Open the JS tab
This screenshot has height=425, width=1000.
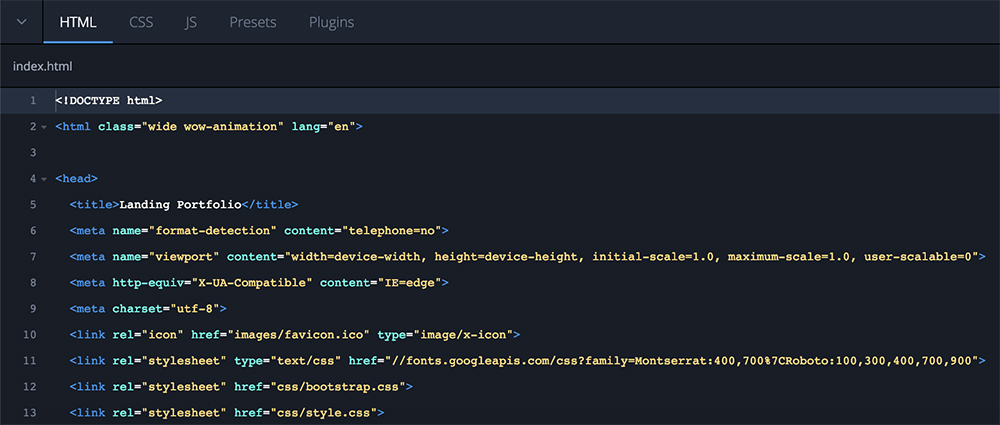[191, 22]
